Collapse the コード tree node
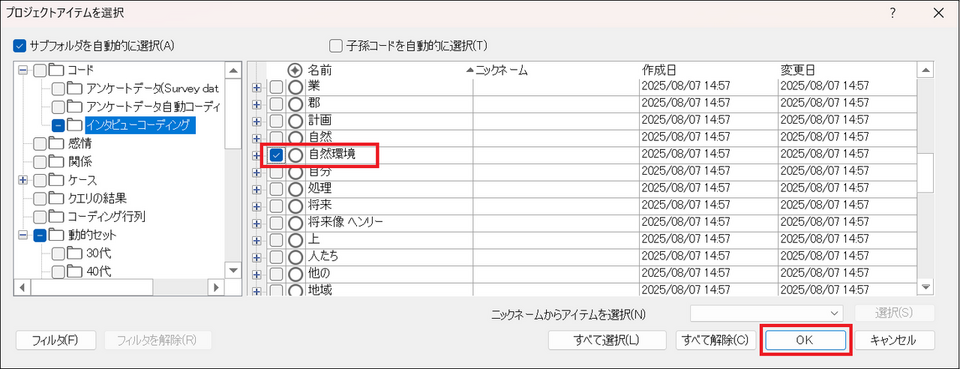The width and height of the screenshot is (960, 369). pos(23,70)
